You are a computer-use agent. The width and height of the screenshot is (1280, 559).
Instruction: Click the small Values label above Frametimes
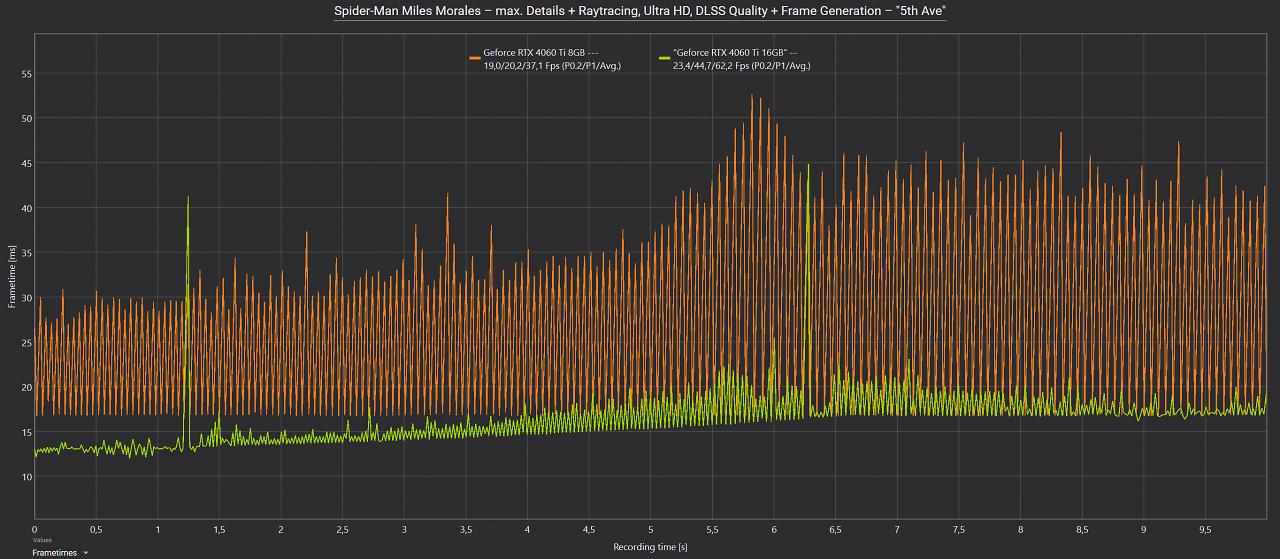point(41,540)
